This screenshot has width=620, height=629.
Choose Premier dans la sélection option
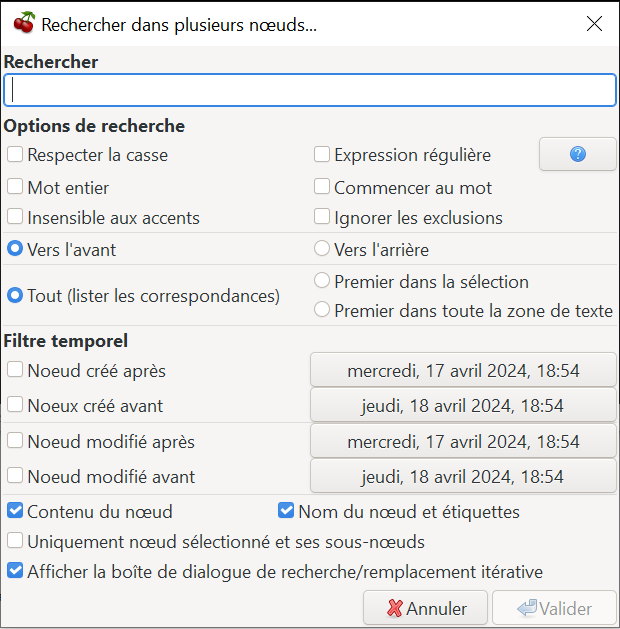pyautogui.click(x=322, y=281)
